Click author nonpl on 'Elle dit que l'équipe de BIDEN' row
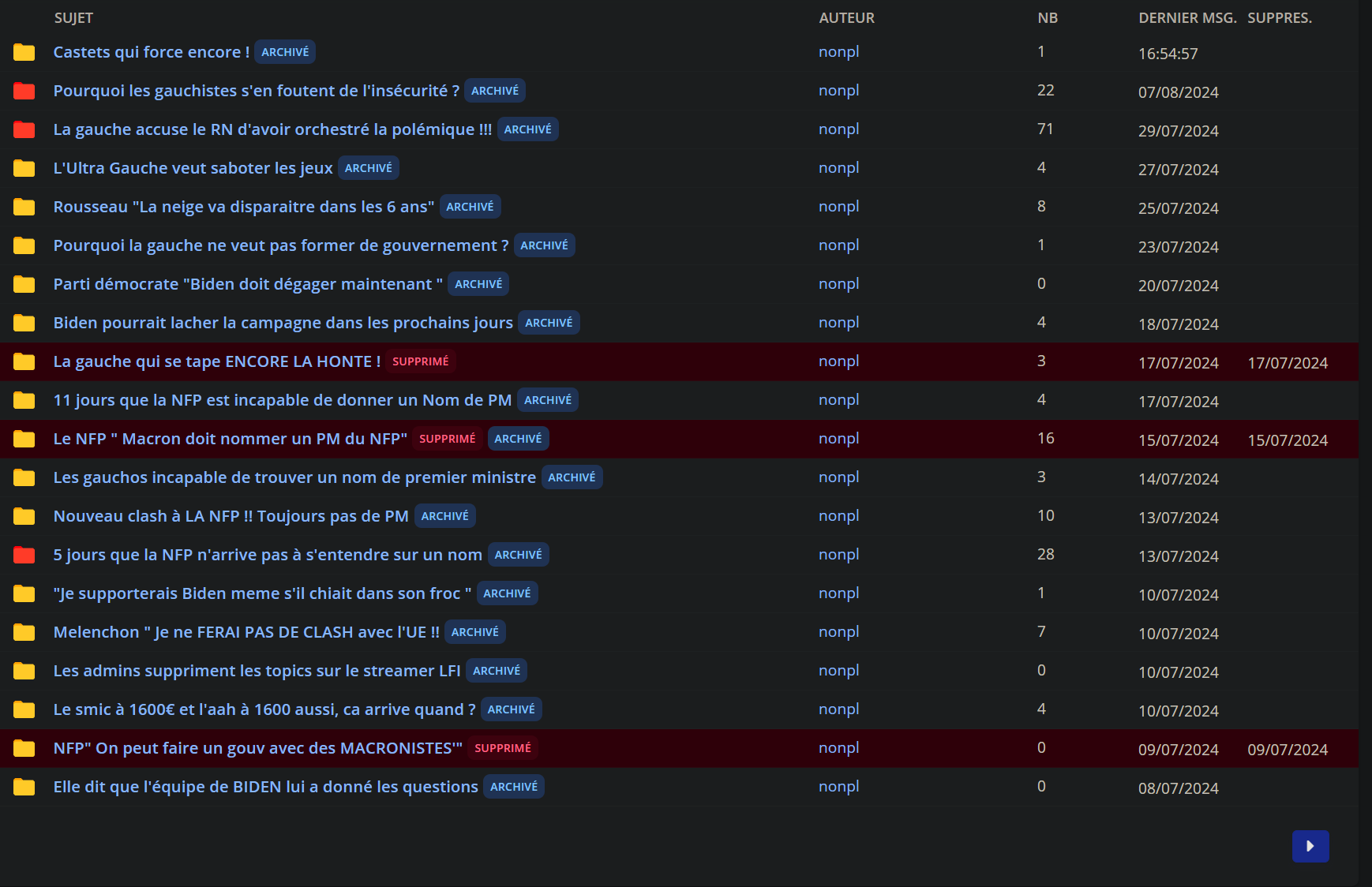1372x887 pixels. click(x=838, y=787)
